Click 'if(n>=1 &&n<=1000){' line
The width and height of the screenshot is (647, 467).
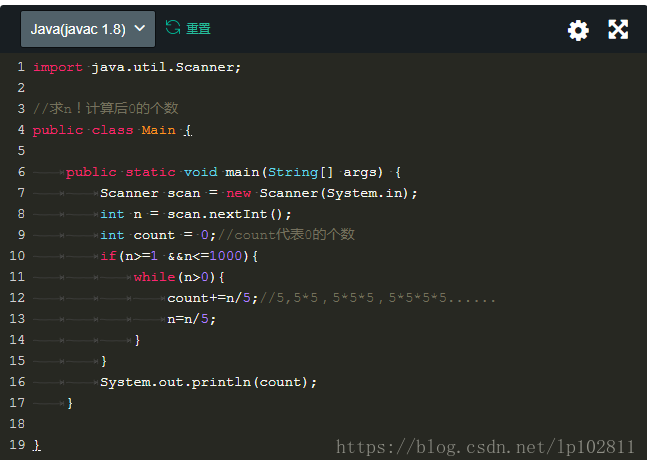coord(179,256)
